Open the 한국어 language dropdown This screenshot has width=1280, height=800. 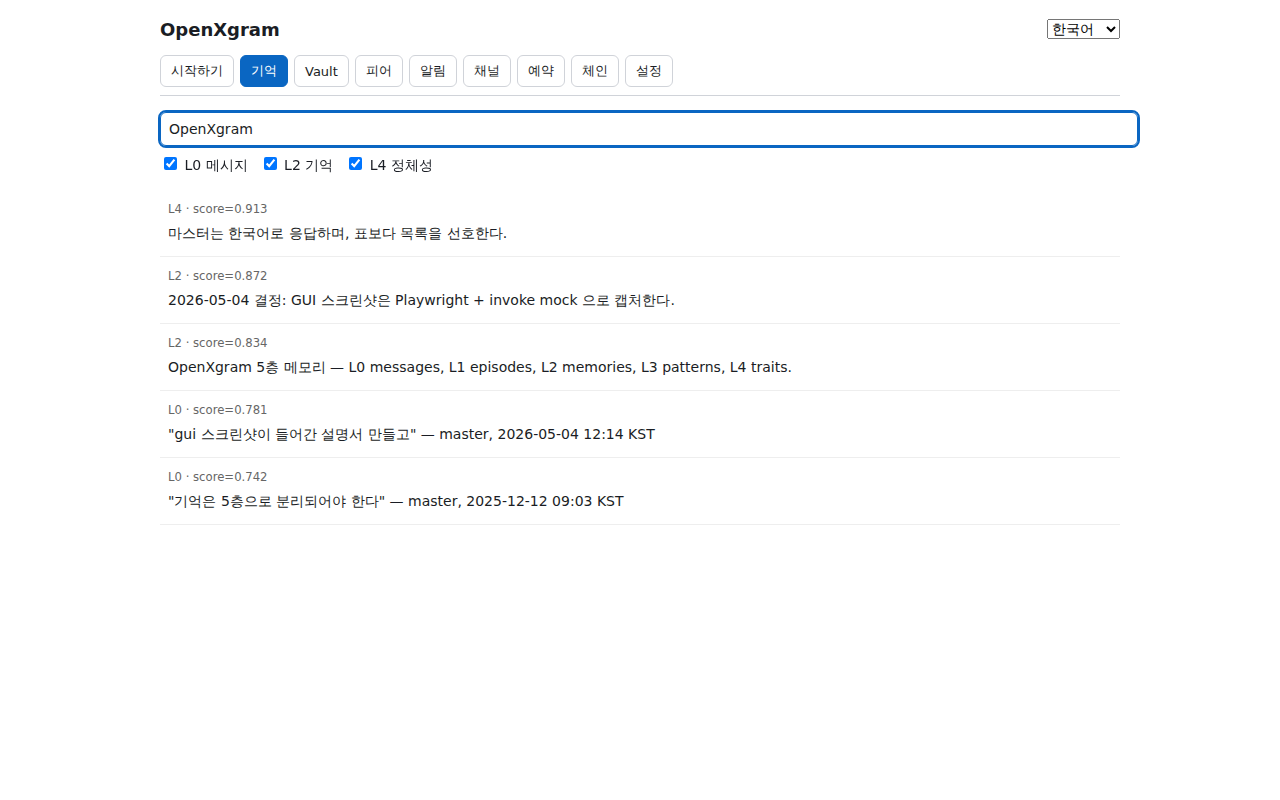pyautogui.click(x=1083, y=29)
